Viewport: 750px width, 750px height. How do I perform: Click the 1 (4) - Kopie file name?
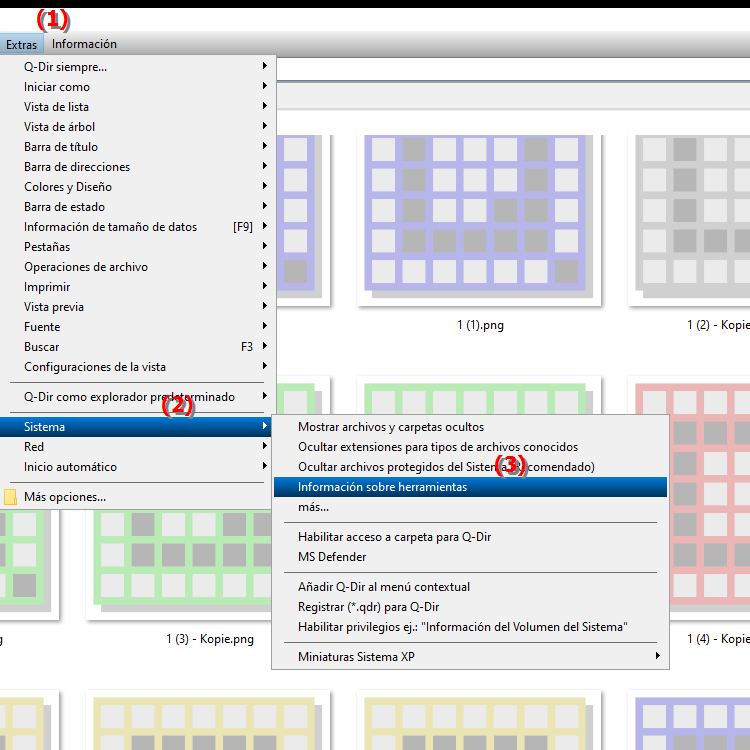(718, 639)
